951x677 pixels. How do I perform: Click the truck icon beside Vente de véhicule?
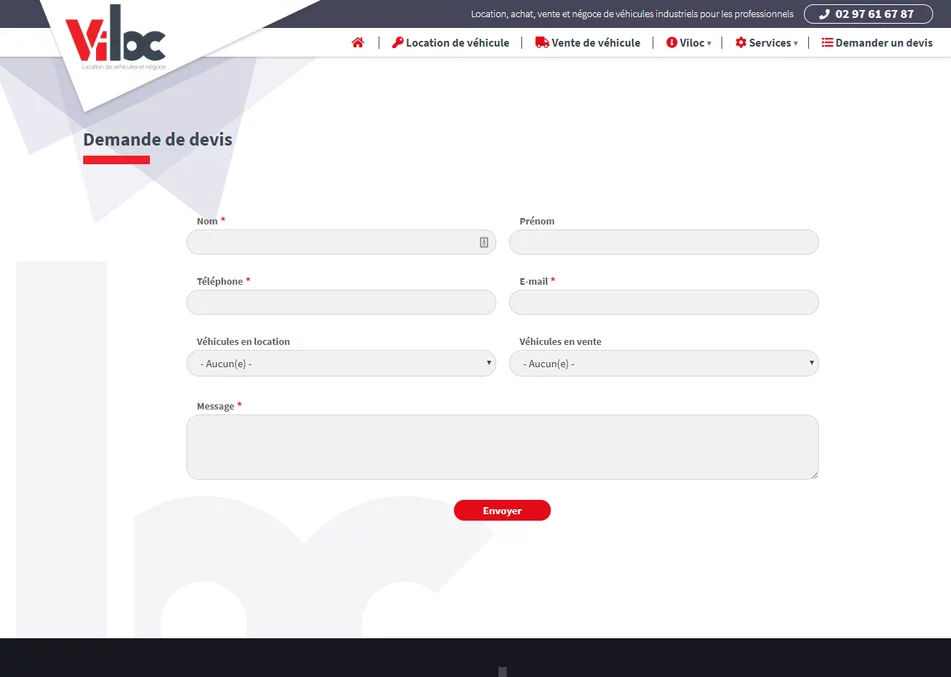tap(542, 43)
